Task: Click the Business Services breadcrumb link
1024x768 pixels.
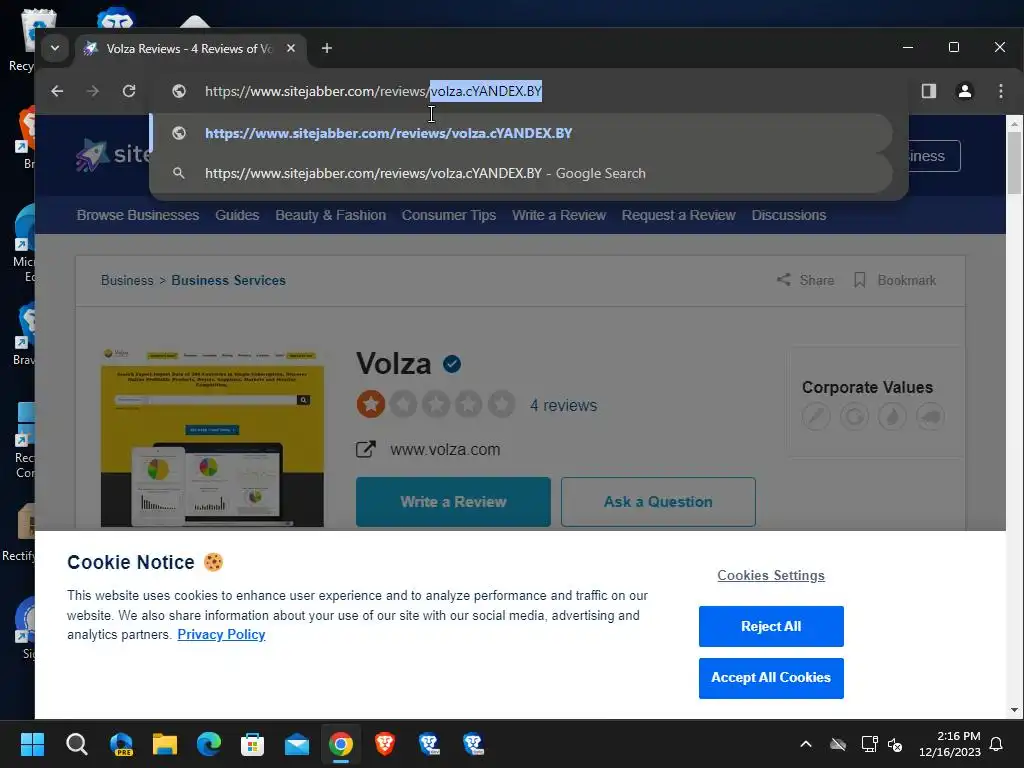Action: coord(229,280)
